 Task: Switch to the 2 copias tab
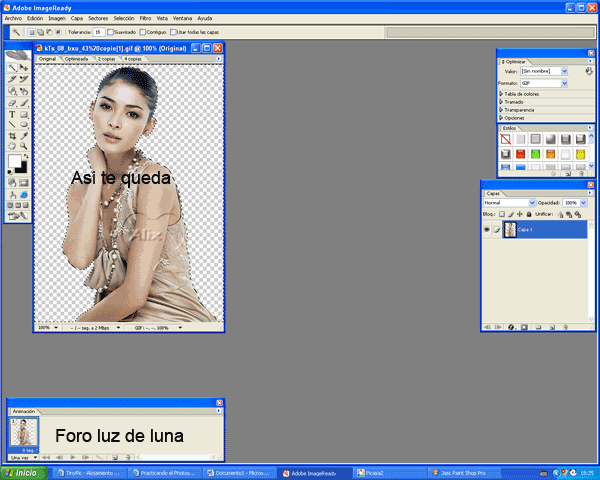(x=106, y=59)
